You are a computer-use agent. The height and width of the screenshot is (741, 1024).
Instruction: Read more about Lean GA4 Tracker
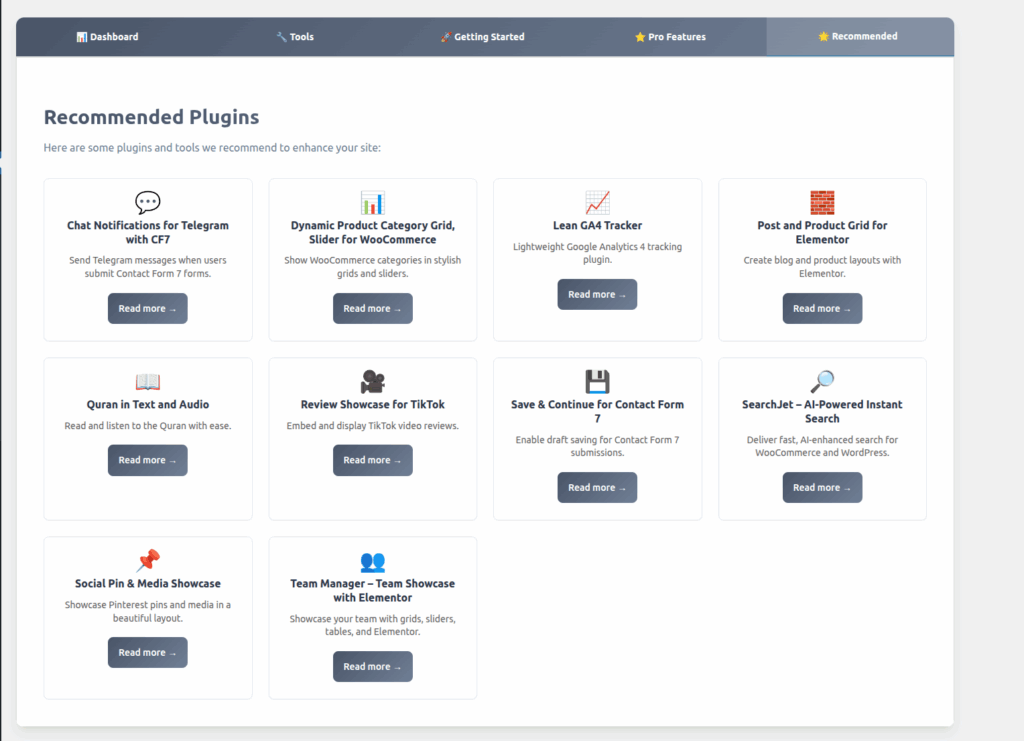[x=597, y=295]
